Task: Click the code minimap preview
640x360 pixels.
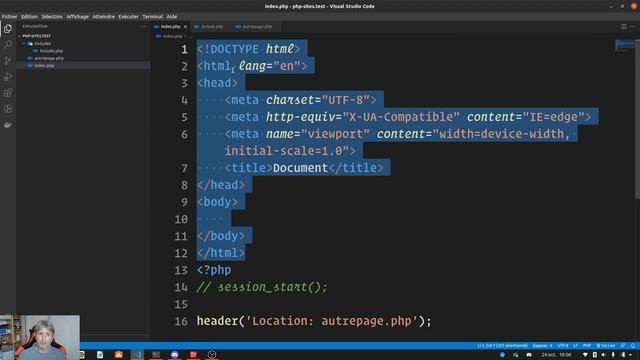Action: click(x=624, y=45)
